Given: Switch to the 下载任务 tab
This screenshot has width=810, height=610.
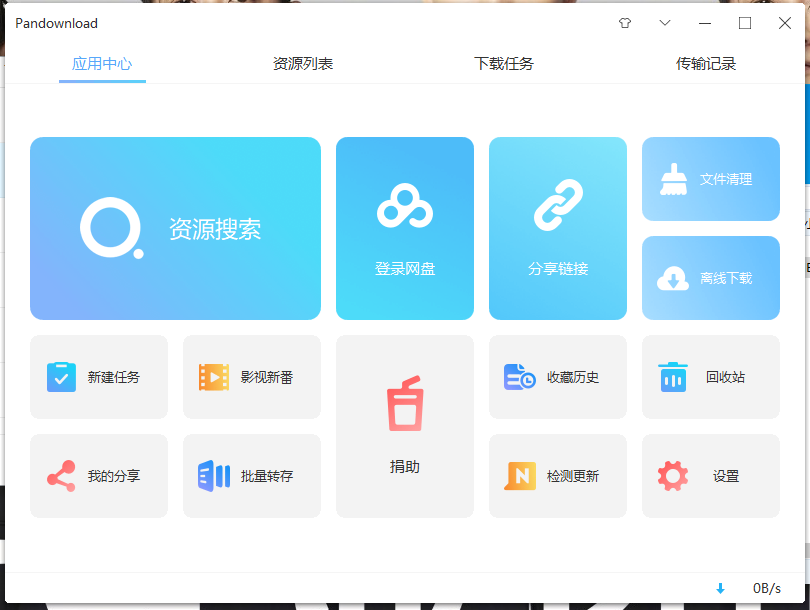Looking at the screenshot, I should click(x=504, y=62).
